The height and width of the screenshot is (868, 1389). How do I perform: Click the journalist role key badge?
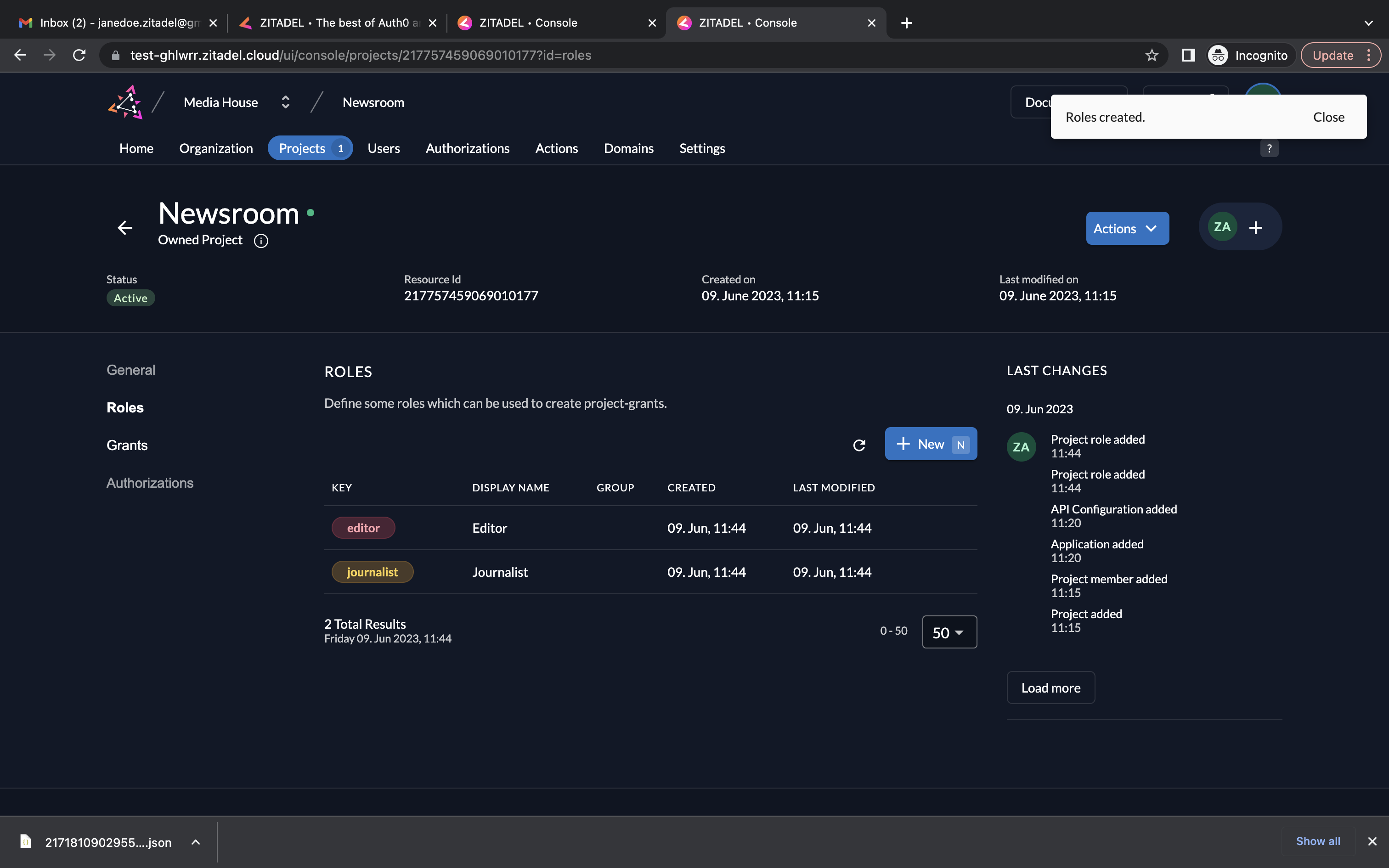[x=372, y=572]
